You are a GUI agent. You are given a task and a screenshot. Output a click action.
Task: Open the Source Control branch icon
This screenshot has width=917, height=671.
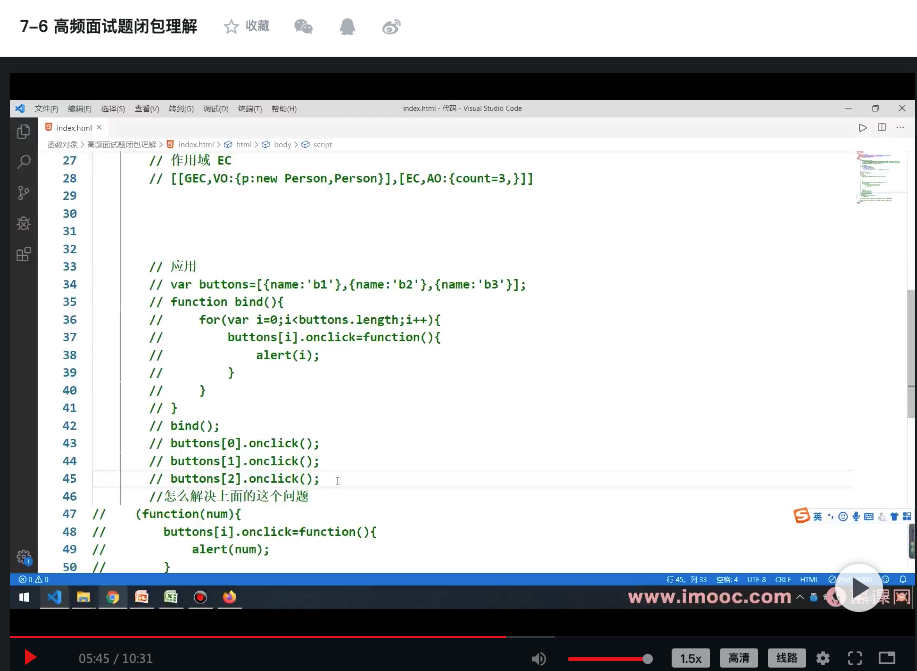coord(23,193)
